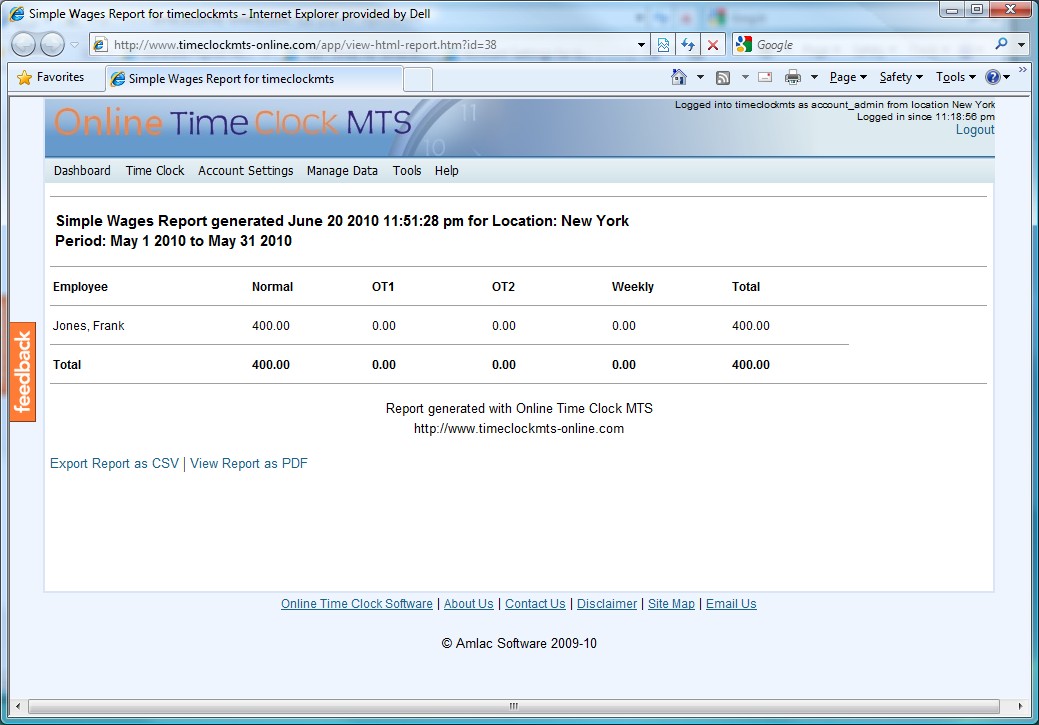Click the blue Help question mark icon
Image resolution: width=1039 pixels, height=725 pixels.
[993, 78]
